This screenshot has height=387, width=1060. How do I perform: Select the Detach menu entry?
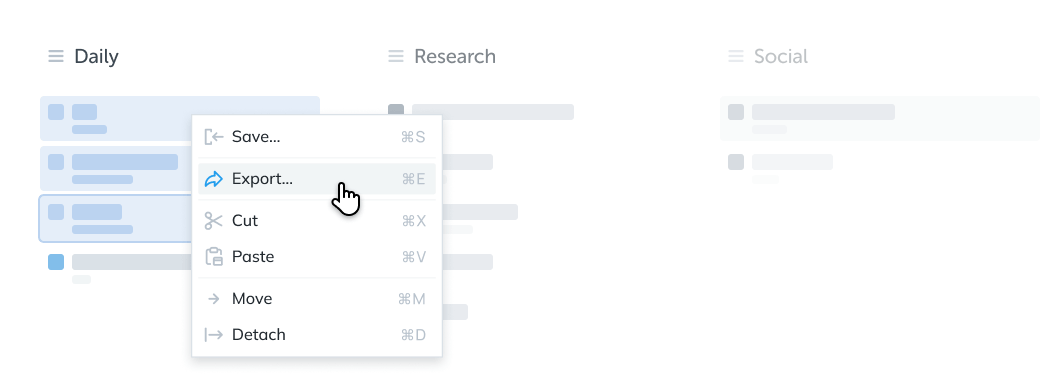pyautogui.click(x=317, y=335)
